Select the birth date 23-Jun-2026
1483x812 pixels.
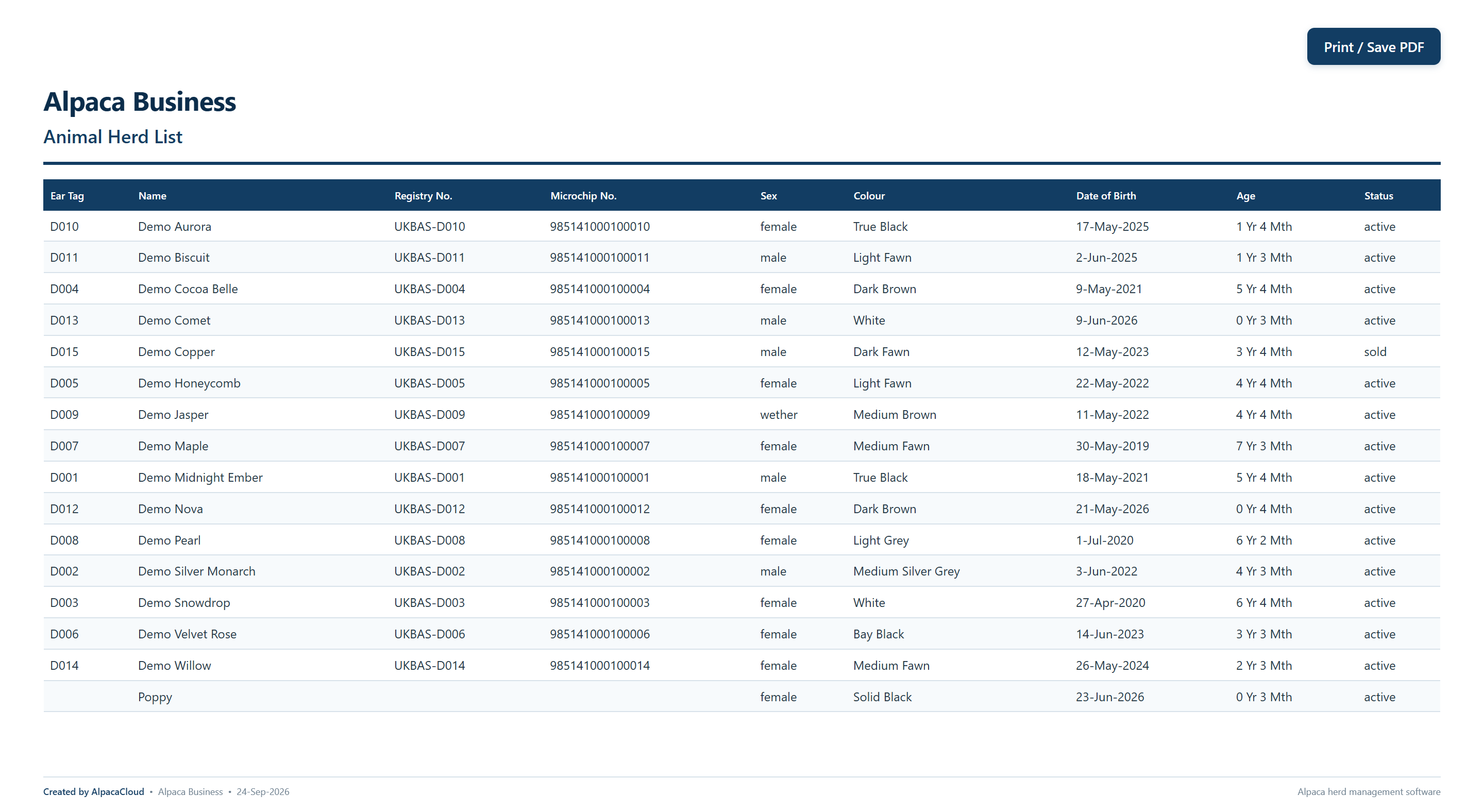tap(1109, 698)
